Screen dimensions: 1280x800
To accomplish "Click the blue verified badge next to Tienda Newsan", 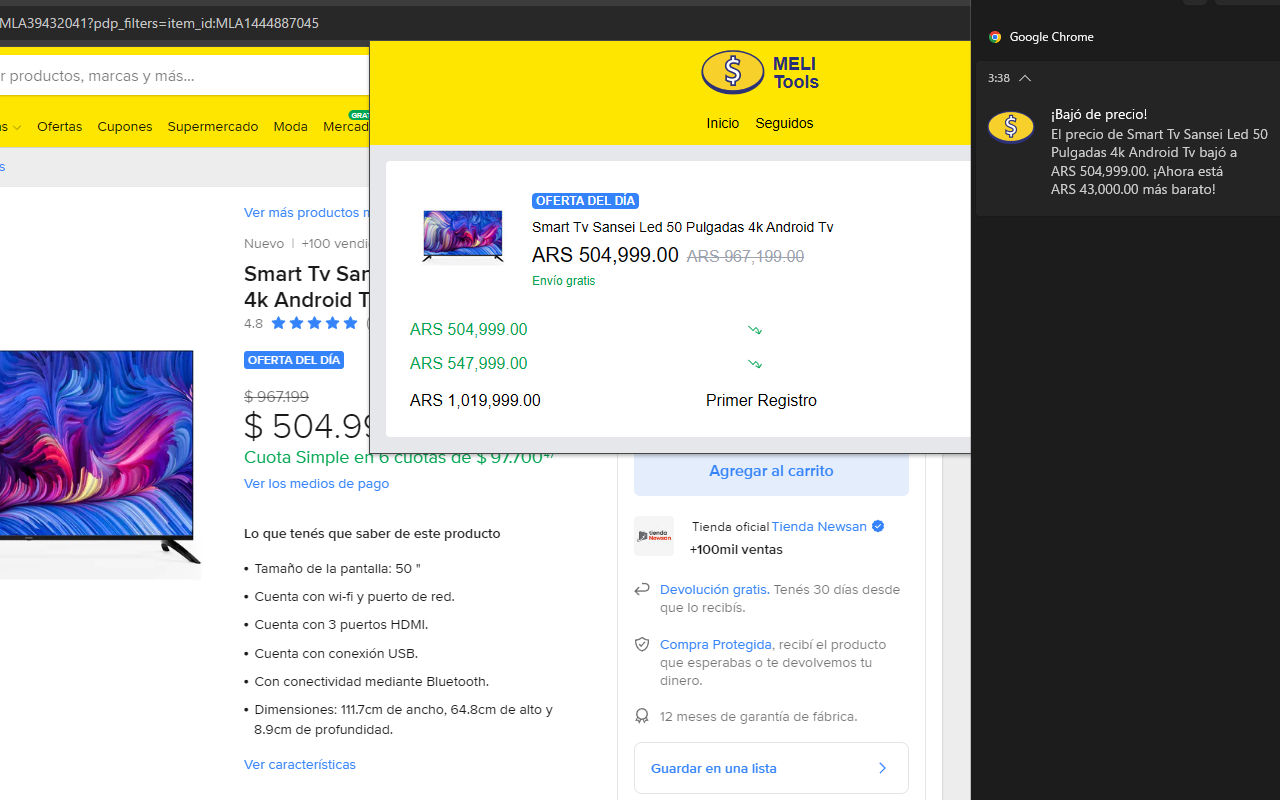I will pos(878,526).
